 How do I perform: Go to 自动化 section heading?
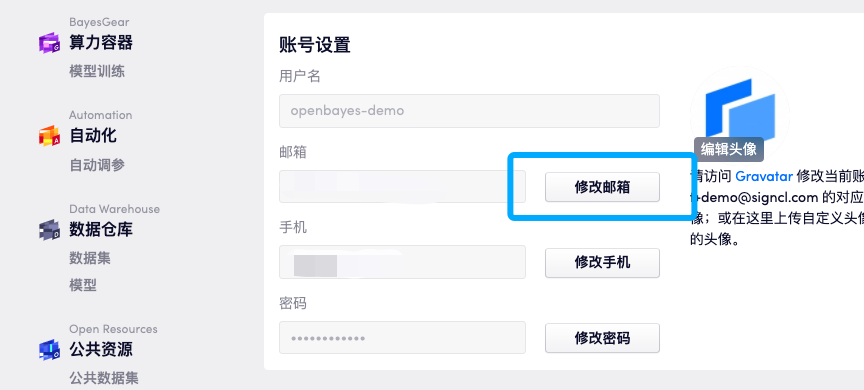point(93,136)
